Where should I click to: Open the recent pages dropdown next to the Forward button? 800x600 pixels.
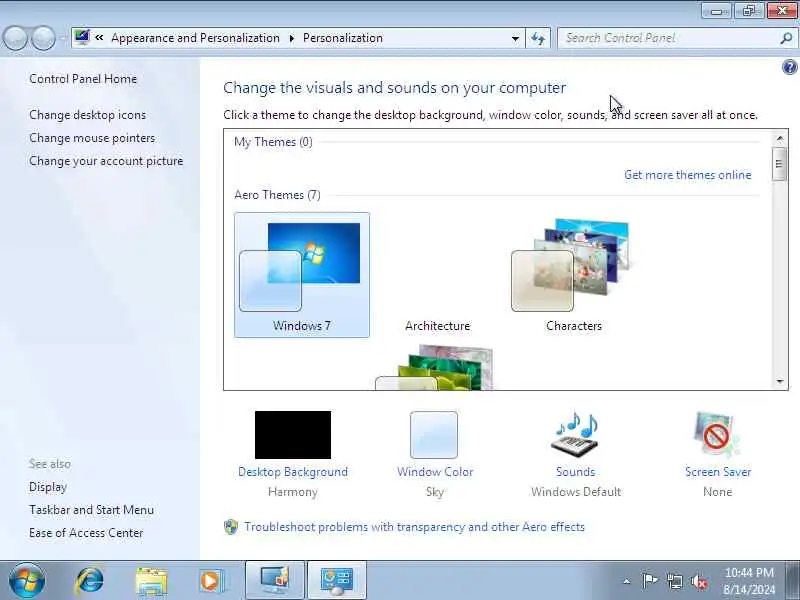click(63, 38)
